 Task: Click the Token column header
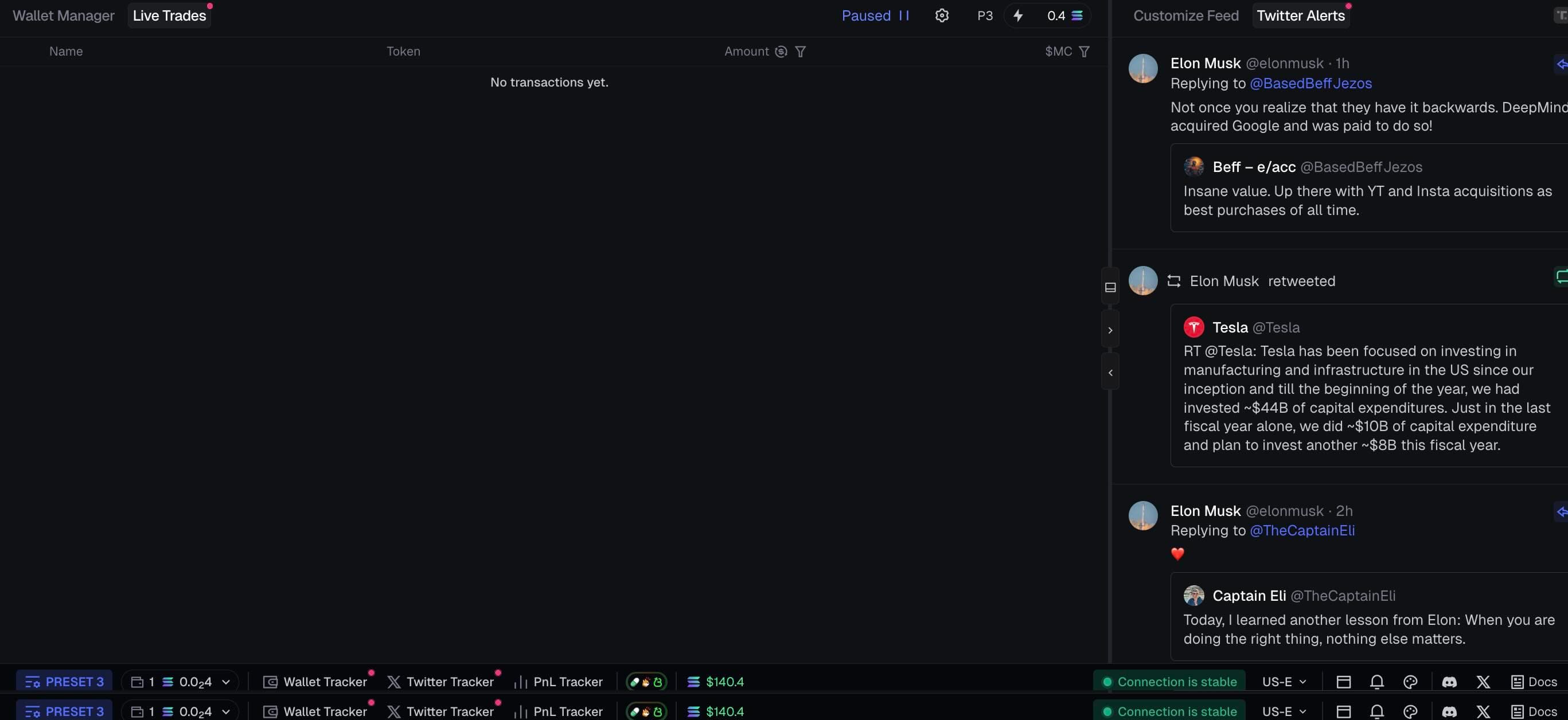tap(403, 52)
